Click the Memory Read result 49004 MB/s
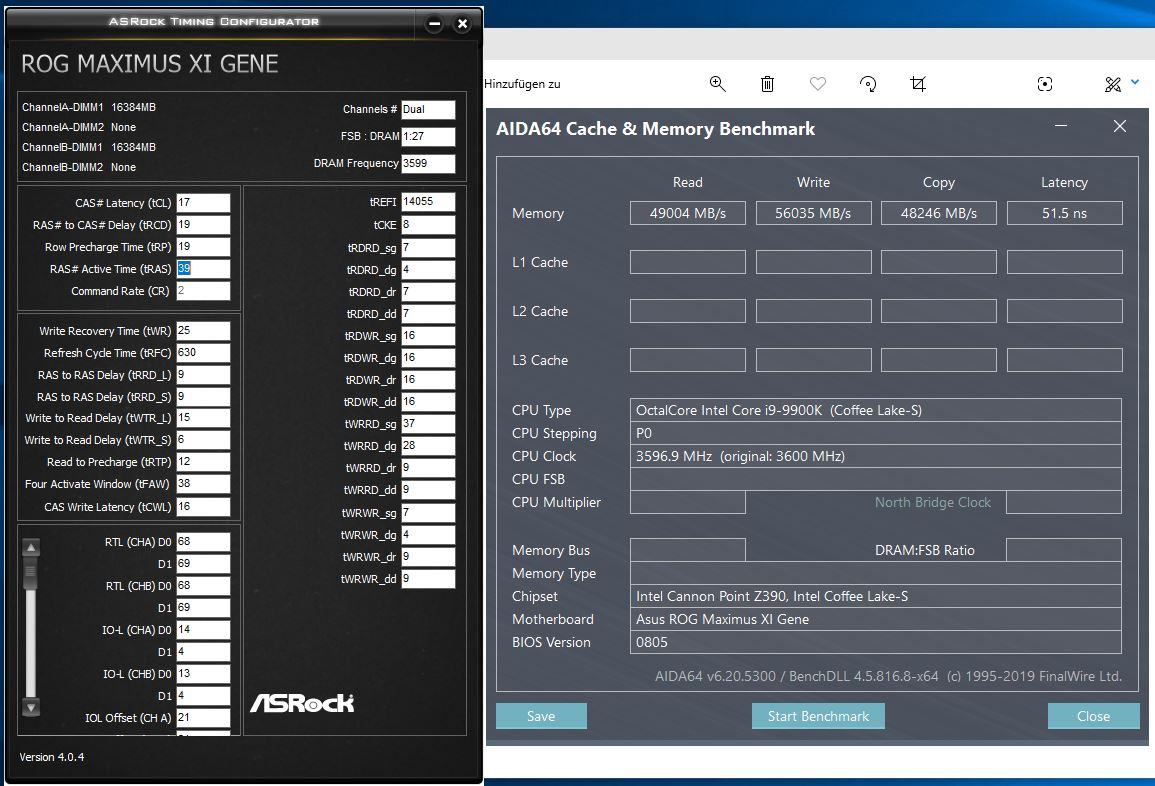 tap(687, 213)
